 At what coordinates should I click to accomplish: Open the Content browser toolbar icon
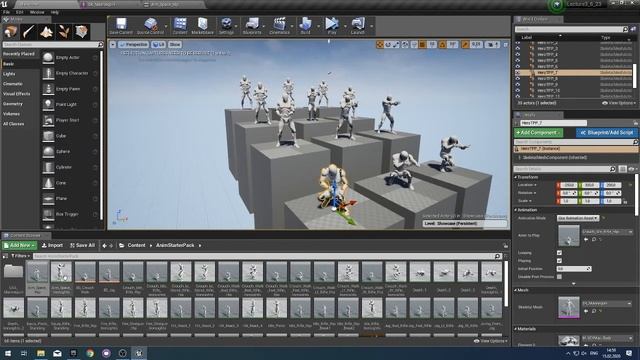pos(180,25)
